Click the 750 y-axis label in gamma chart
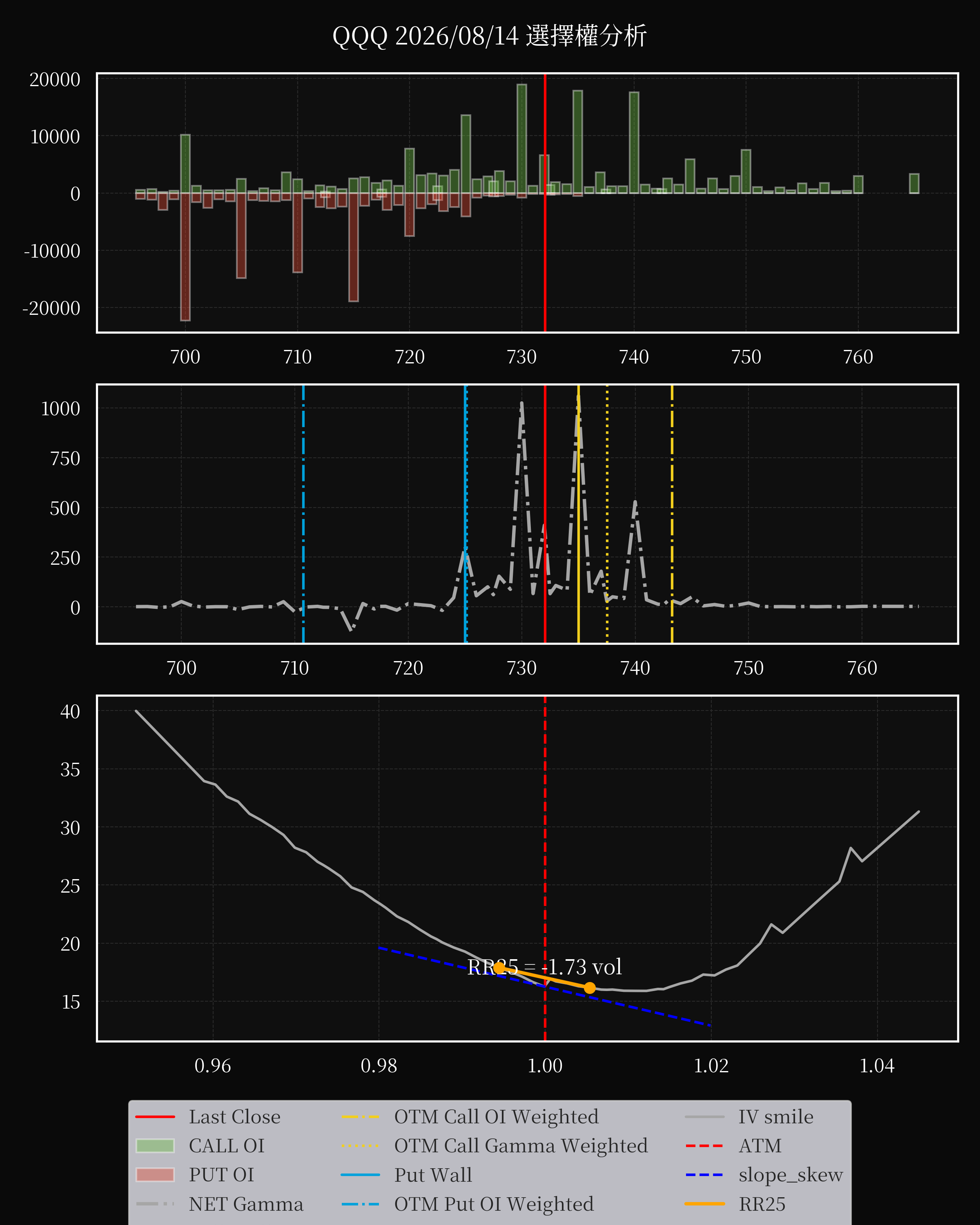 (65, 459)
